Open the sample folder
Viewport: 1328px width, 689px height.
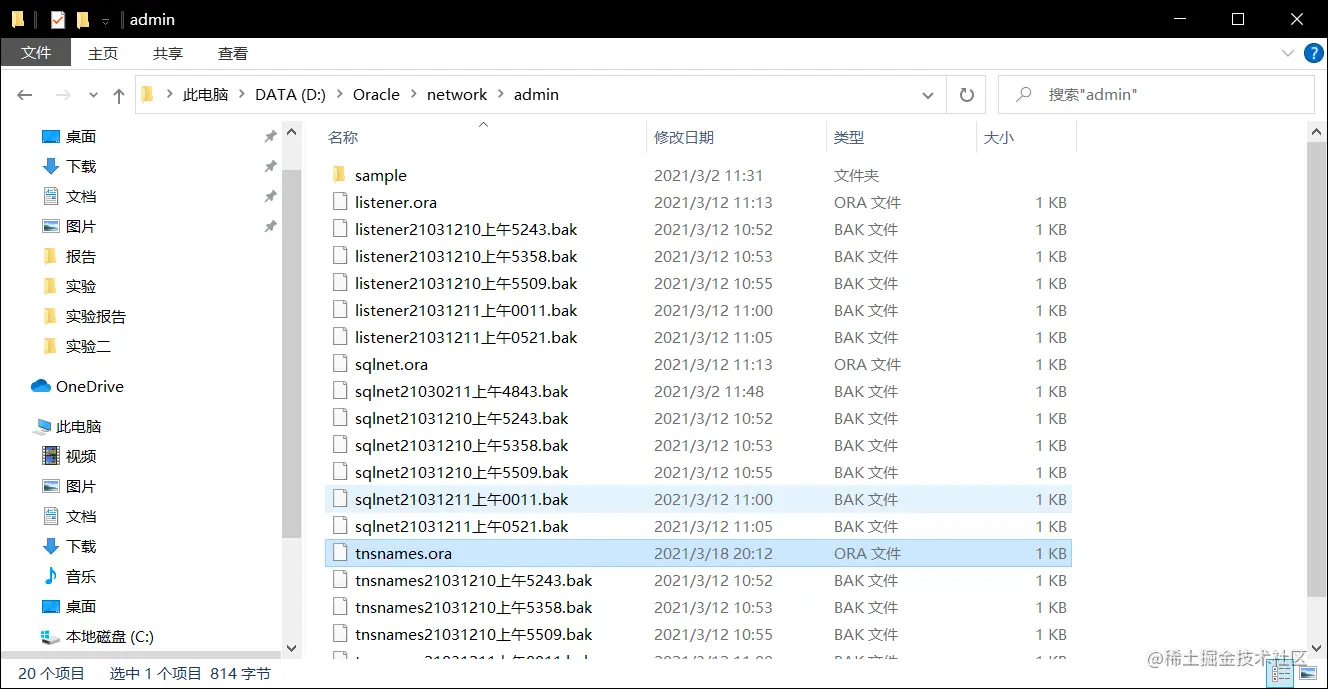tap(382, 174)
